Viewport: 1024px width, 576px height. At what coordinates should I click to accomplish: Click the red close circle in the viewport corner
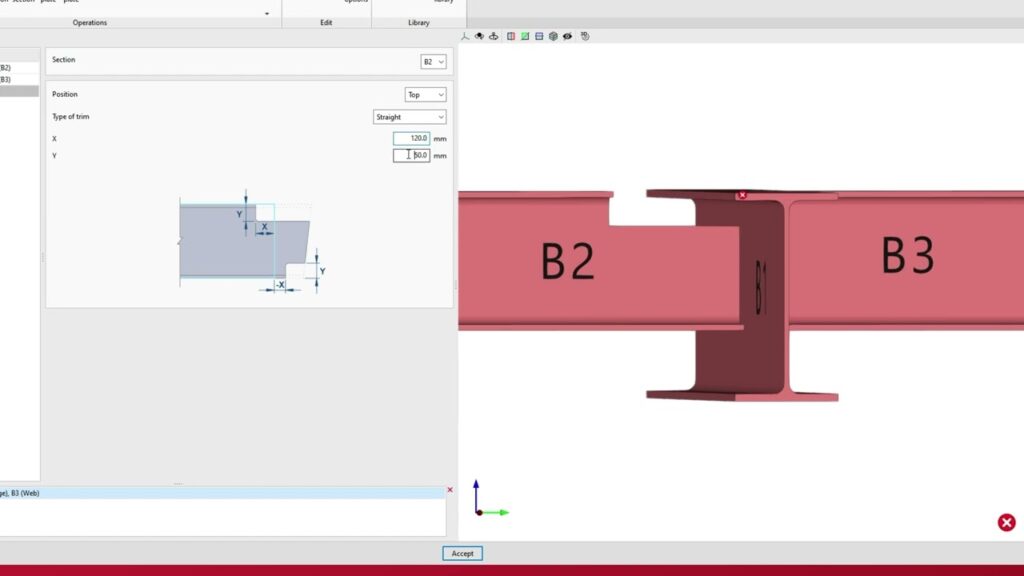[1006, 522]
